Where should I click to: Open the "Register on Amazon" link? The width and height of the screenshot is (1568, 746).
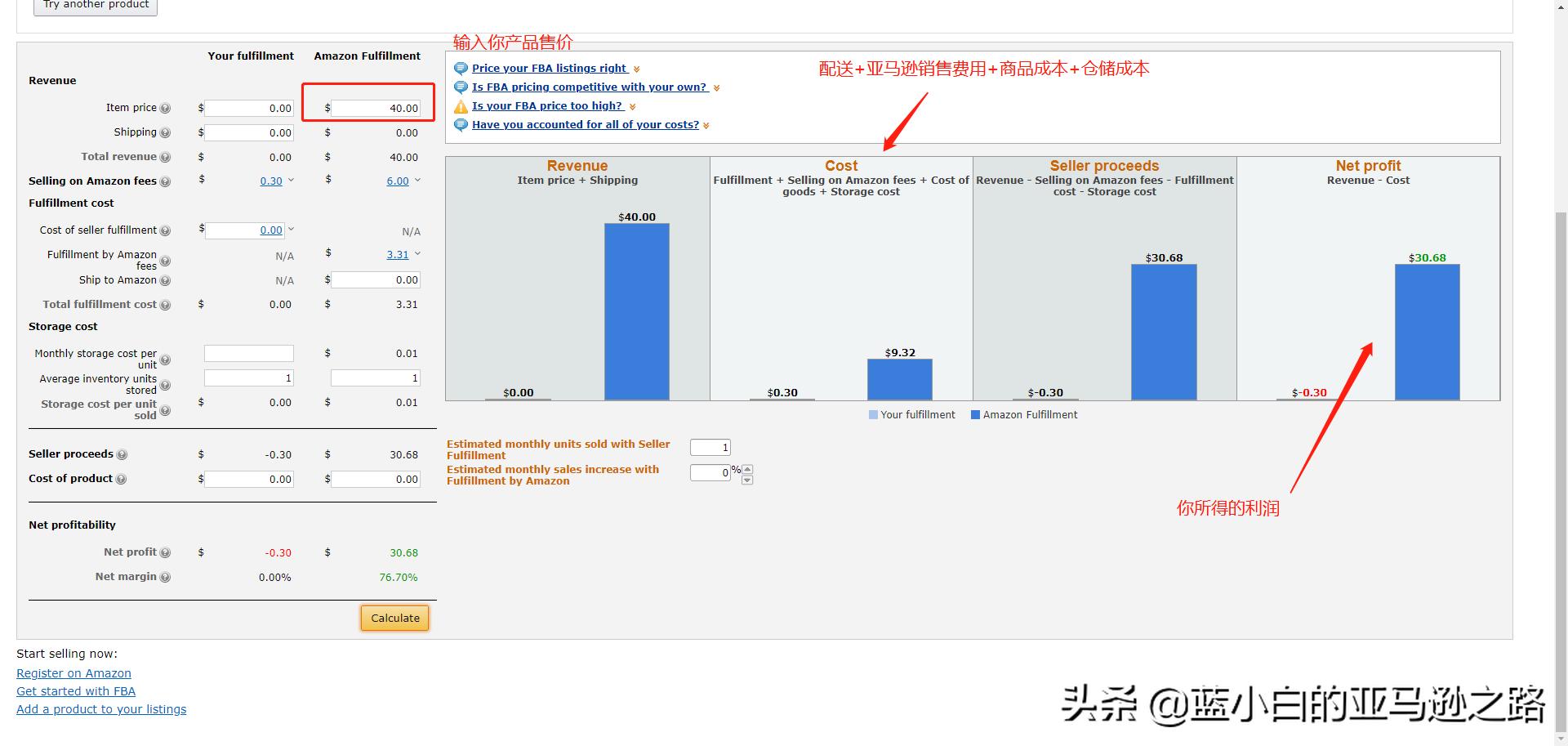click(73, 672)
